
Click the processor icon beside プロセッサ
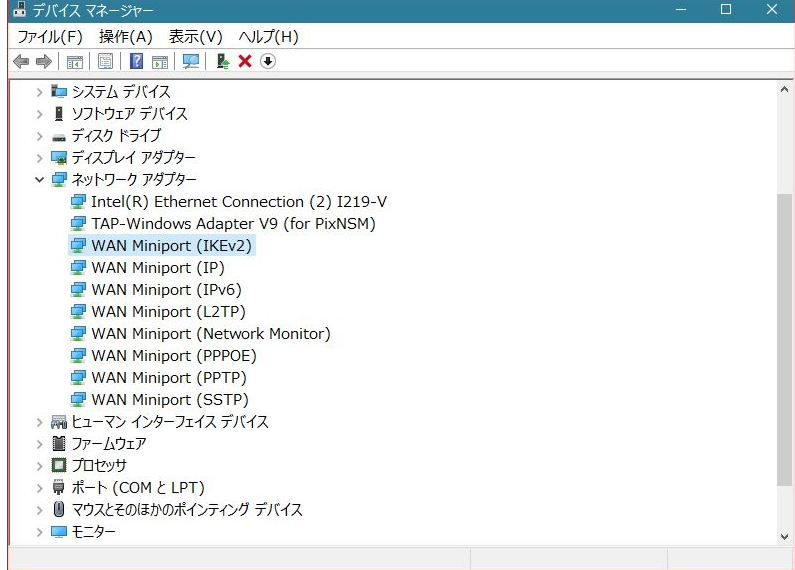click(x=59, y=466)
